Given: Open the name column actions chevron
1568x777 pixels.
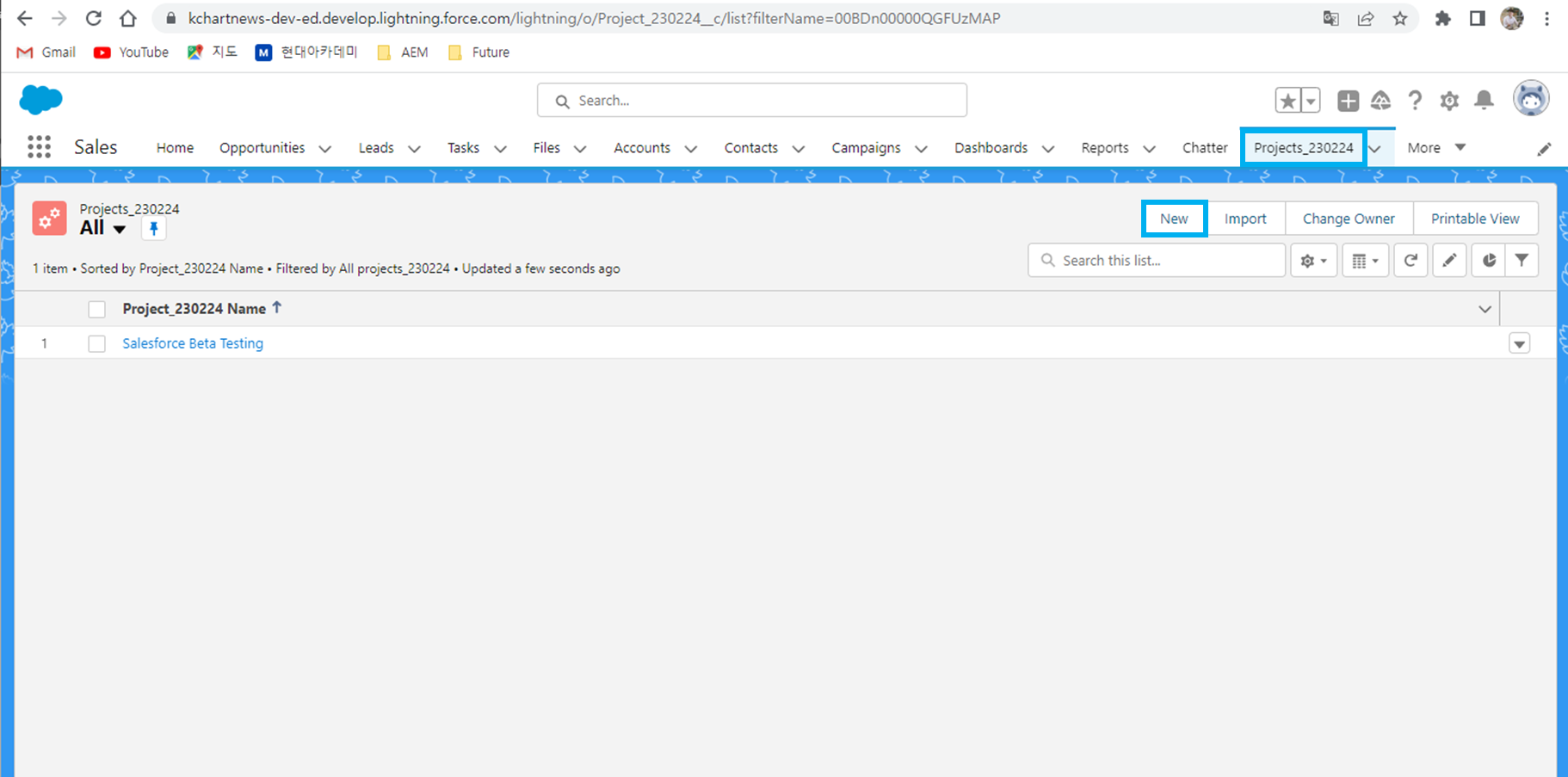Looking at the screenshot, I should [1485, 310].
